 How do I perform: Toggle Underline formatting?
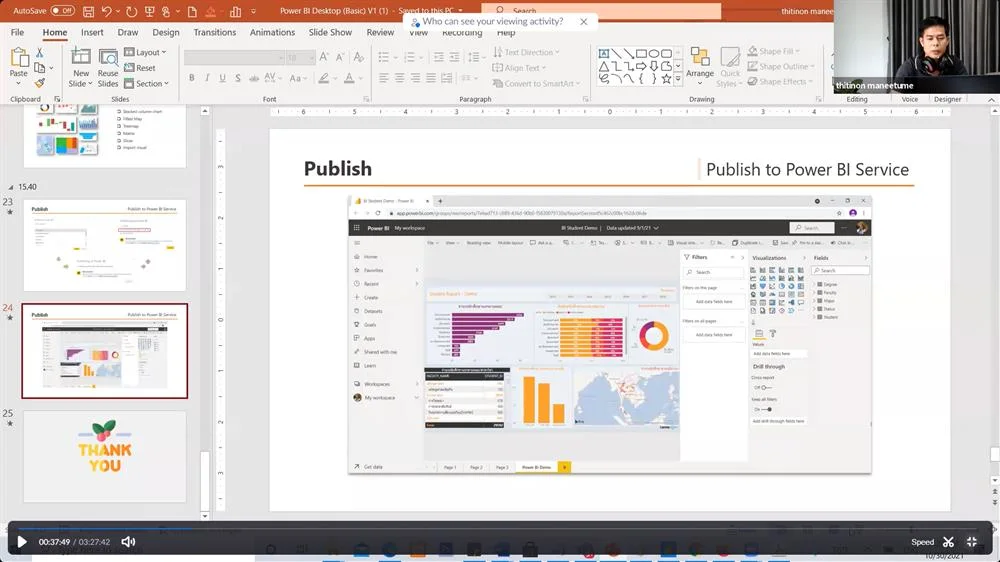tap(222, 78)
